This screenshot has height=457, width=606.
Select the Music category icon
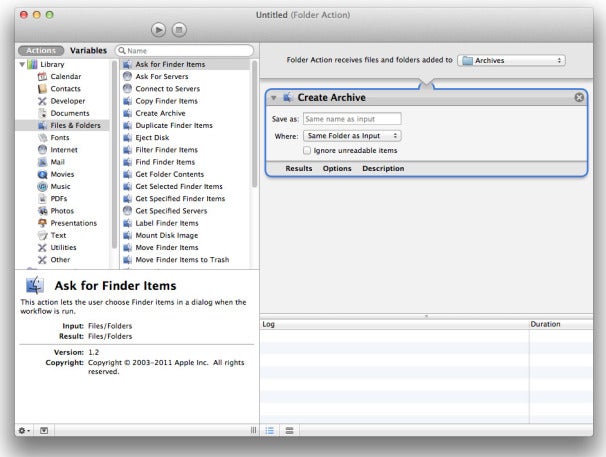click(x=42, y=186)
